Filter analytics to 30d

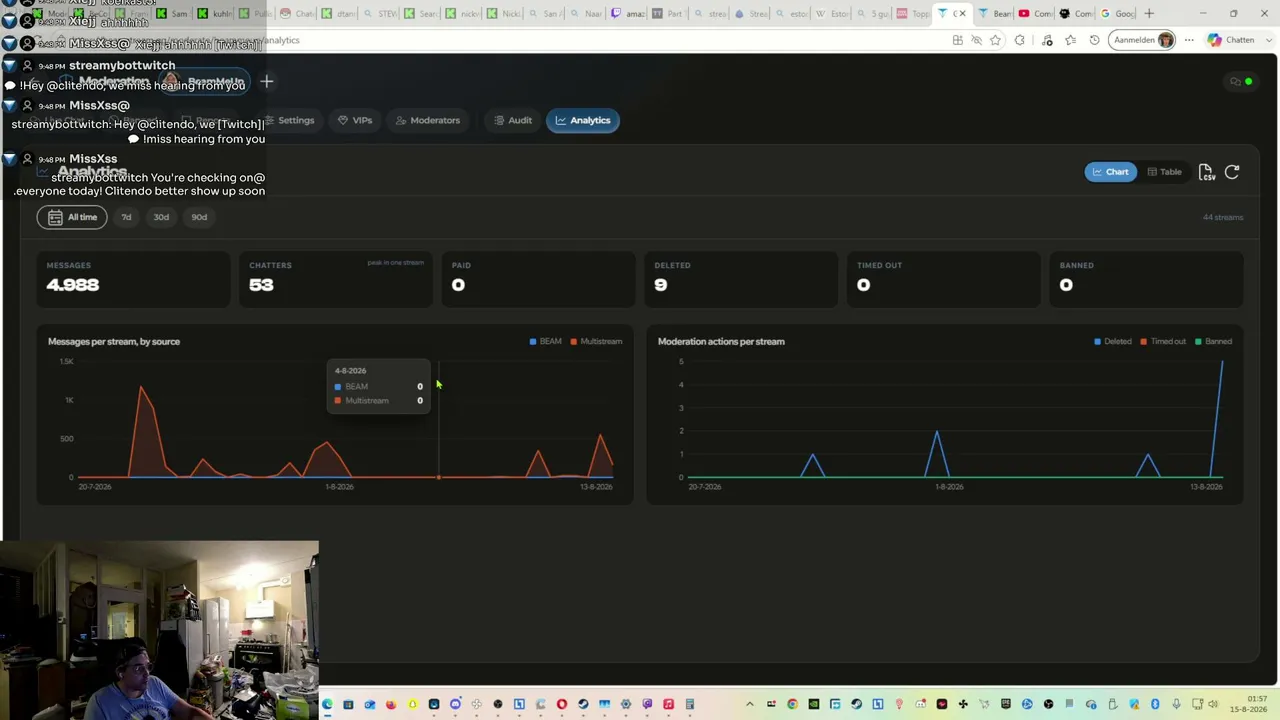click(161, 217)
